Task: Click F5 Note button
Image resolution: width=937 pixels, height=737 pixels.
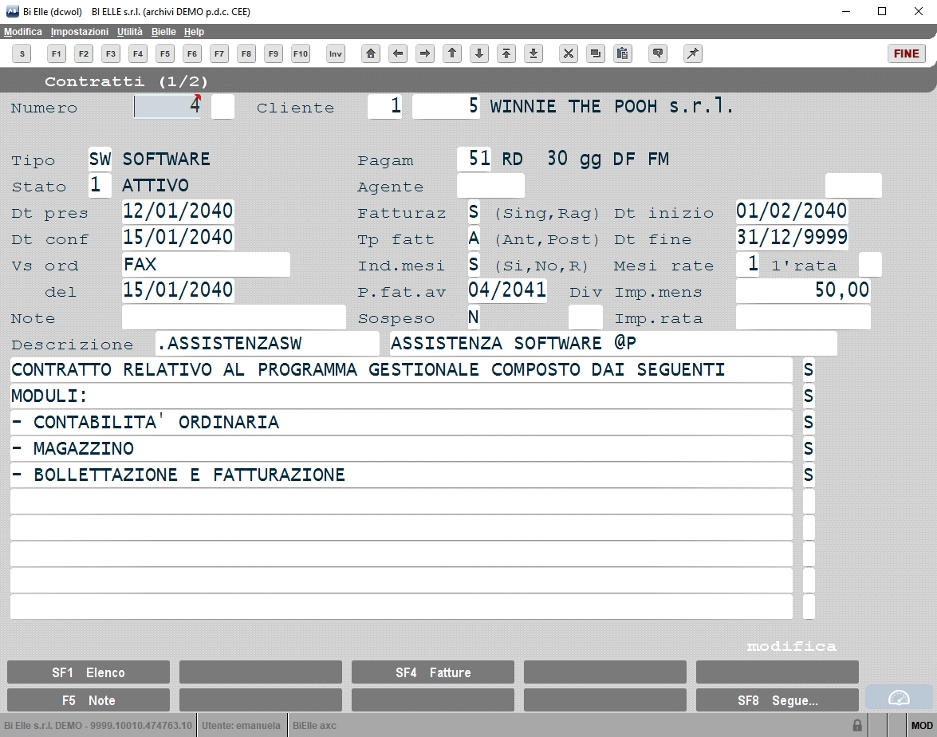Action: point(88,700)
